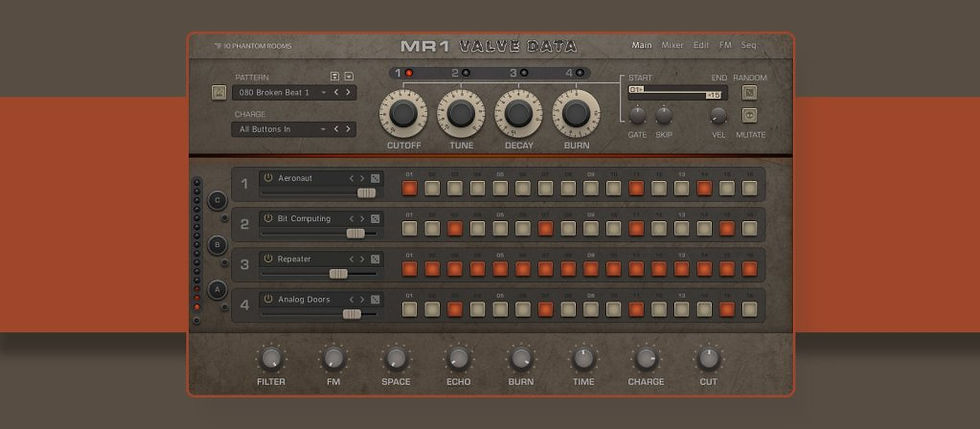This screenshot has height=429, width=980.
Task: Randomize the Bit Computing track with its dice icon
Action: tap(375, 219)
